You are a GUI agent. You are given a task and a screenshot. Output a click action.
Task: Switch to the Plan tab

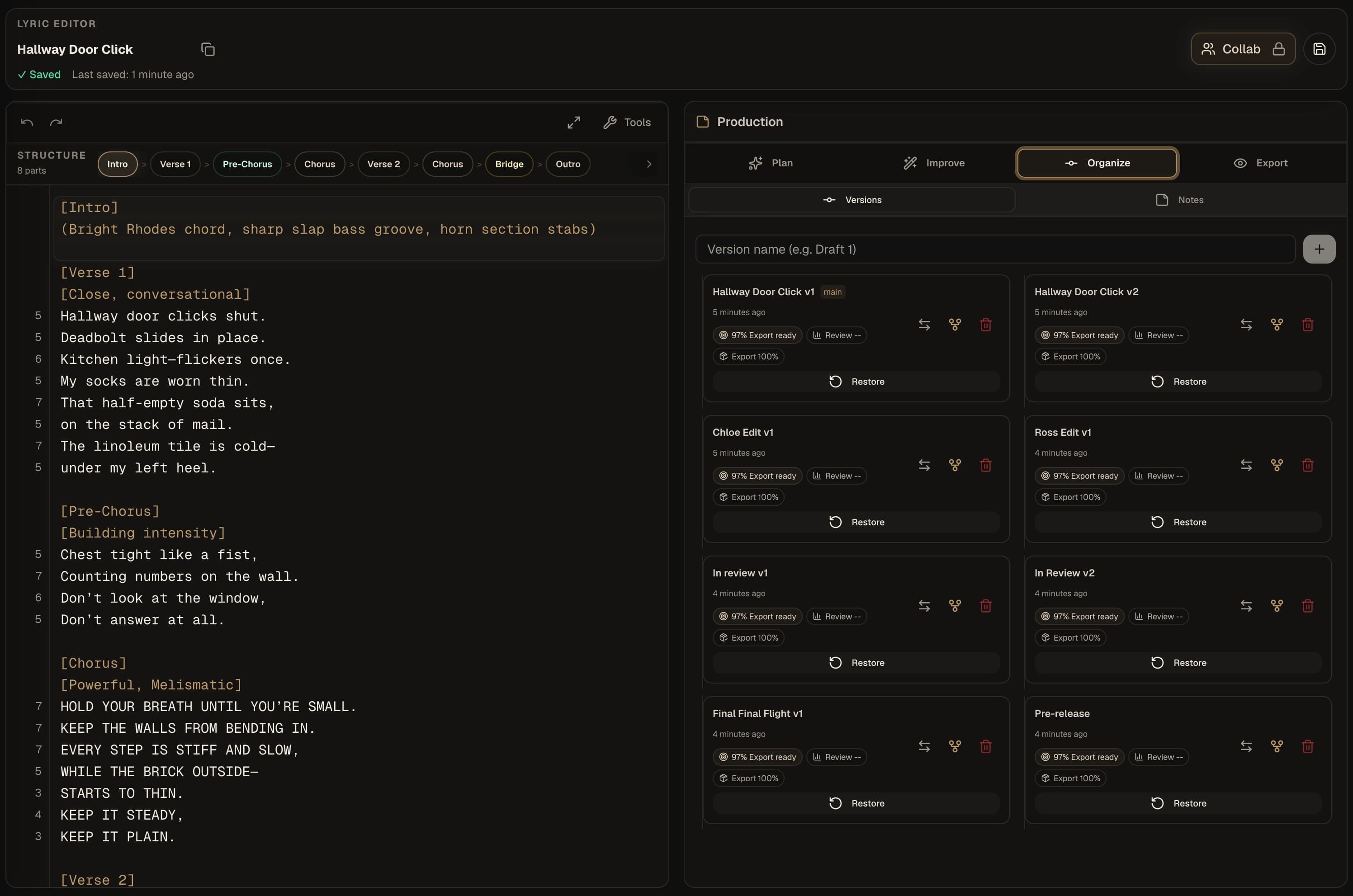(771, 163)
